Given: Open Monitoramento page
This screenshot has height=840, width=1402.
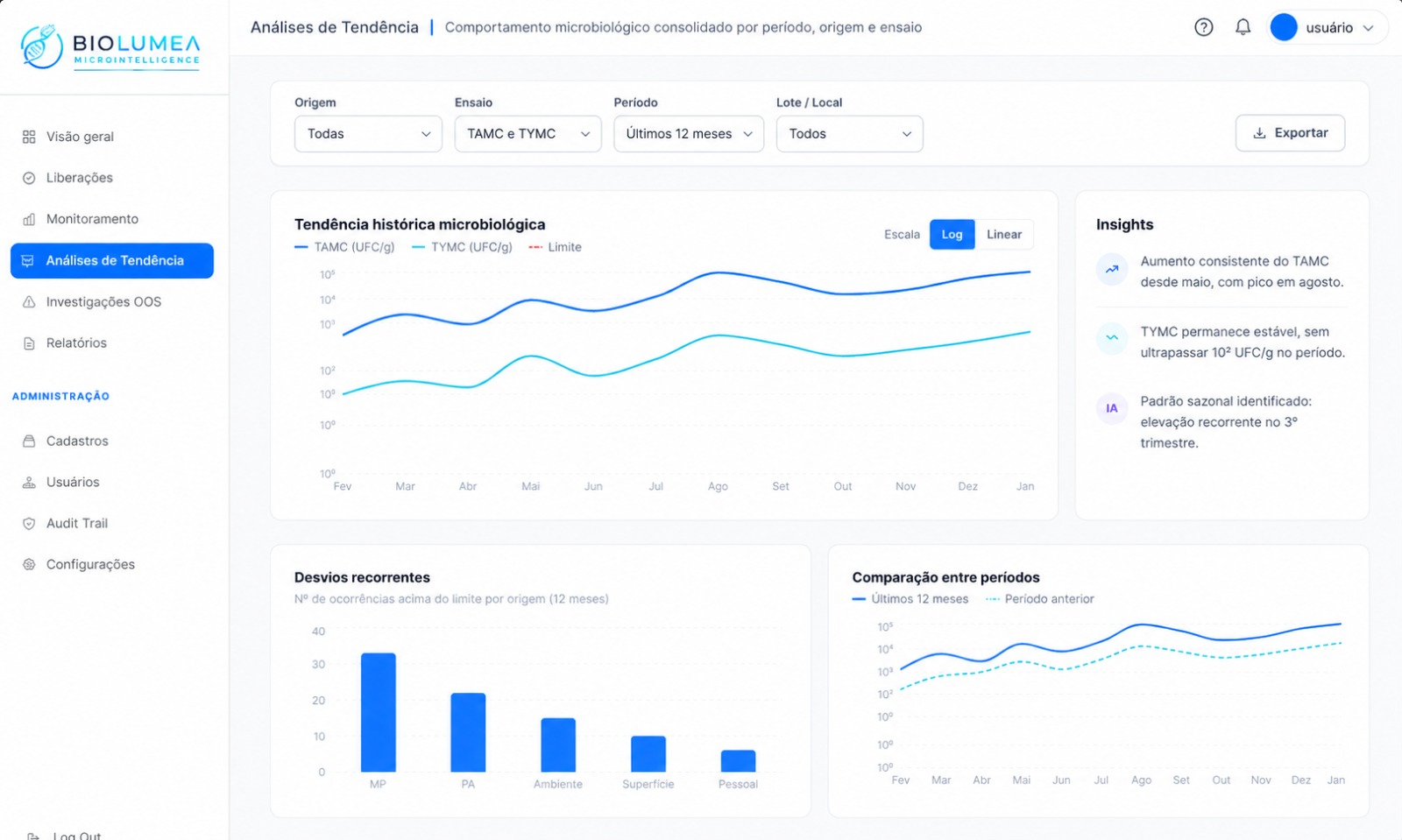Looking at the screenshot, I should (112, 219).
